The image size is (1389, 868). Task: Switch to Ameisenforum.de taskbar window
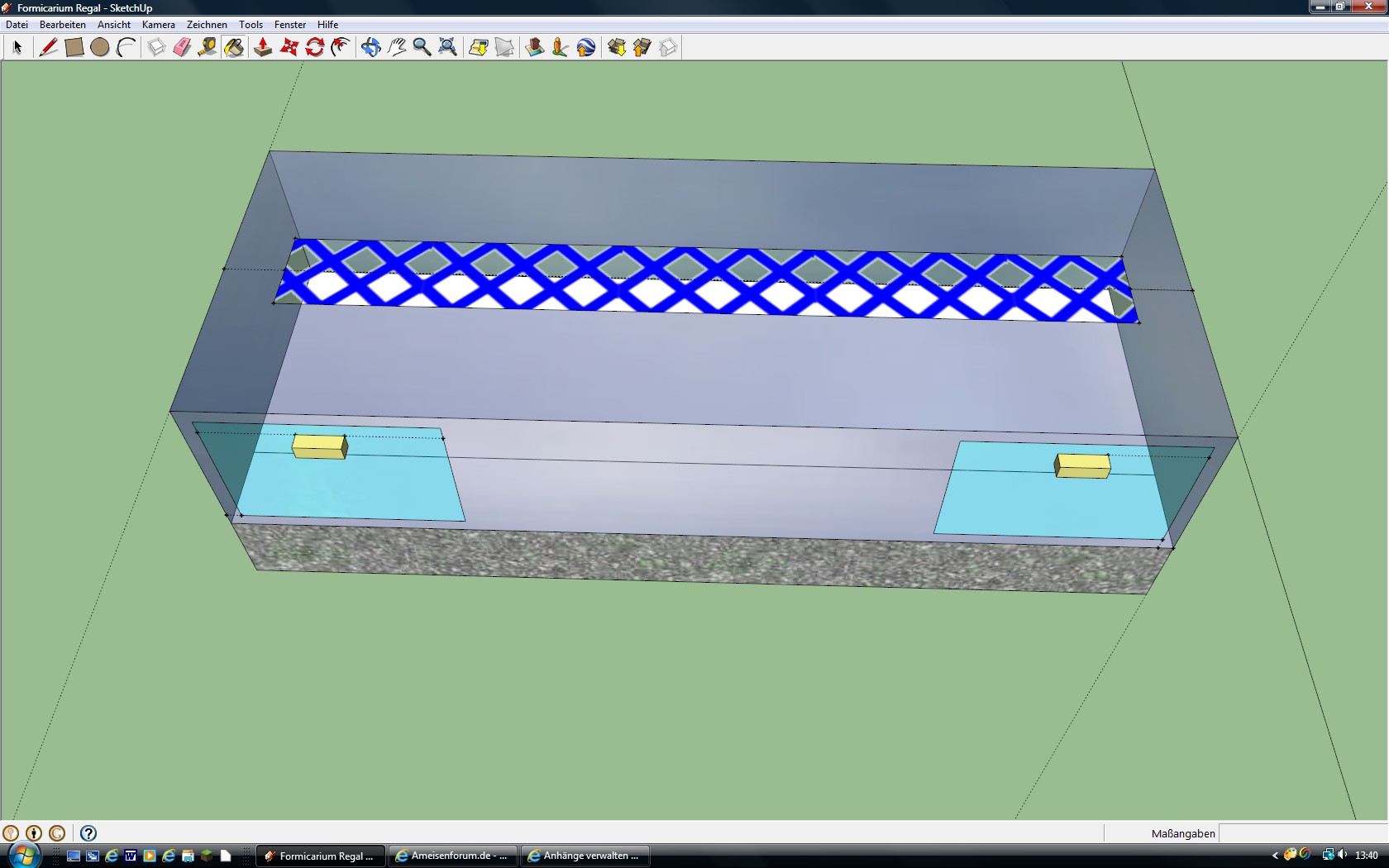[x=452, y=856]
